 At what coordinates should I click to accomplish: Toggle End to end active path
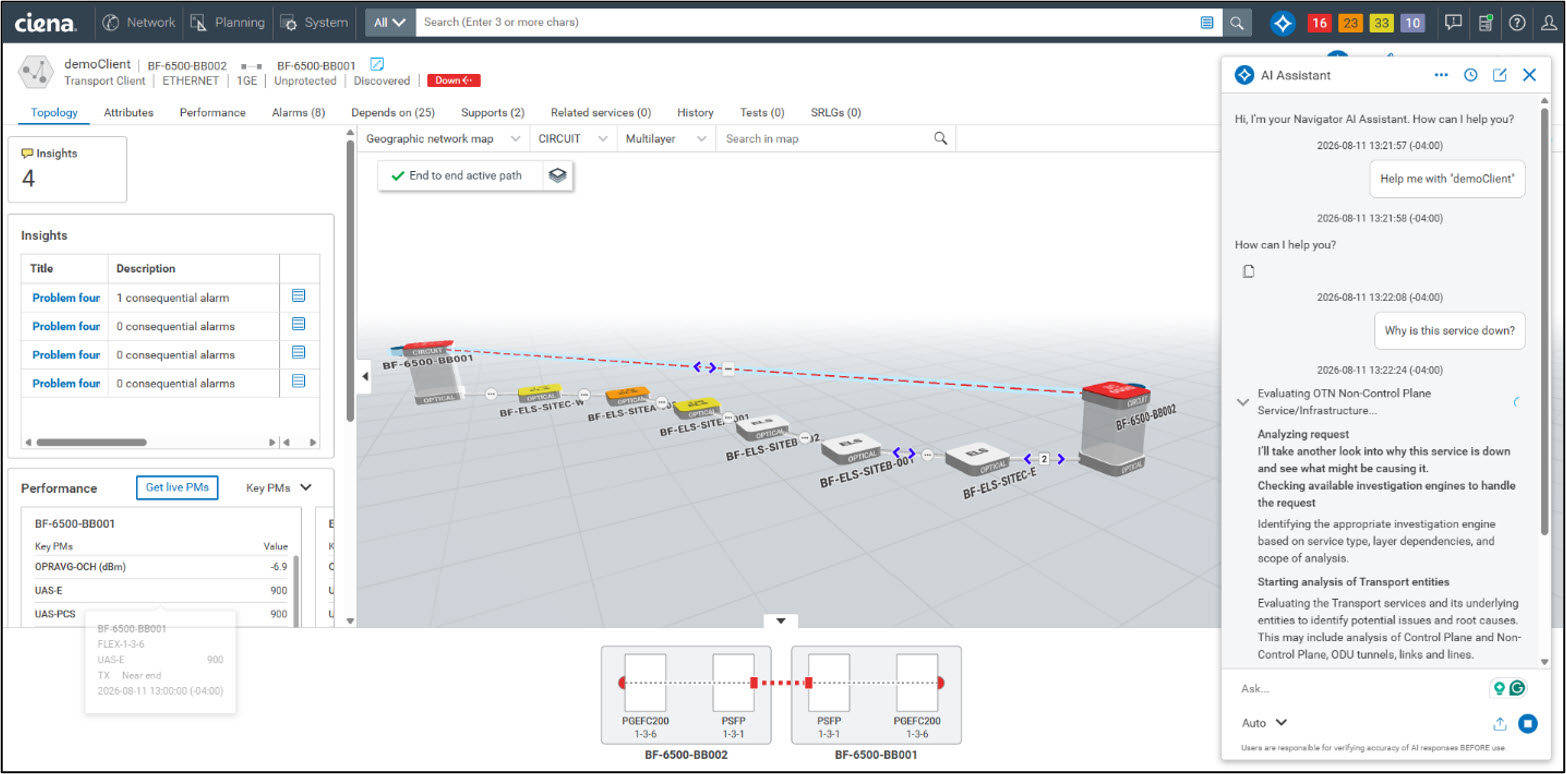[x=460, y=175]
